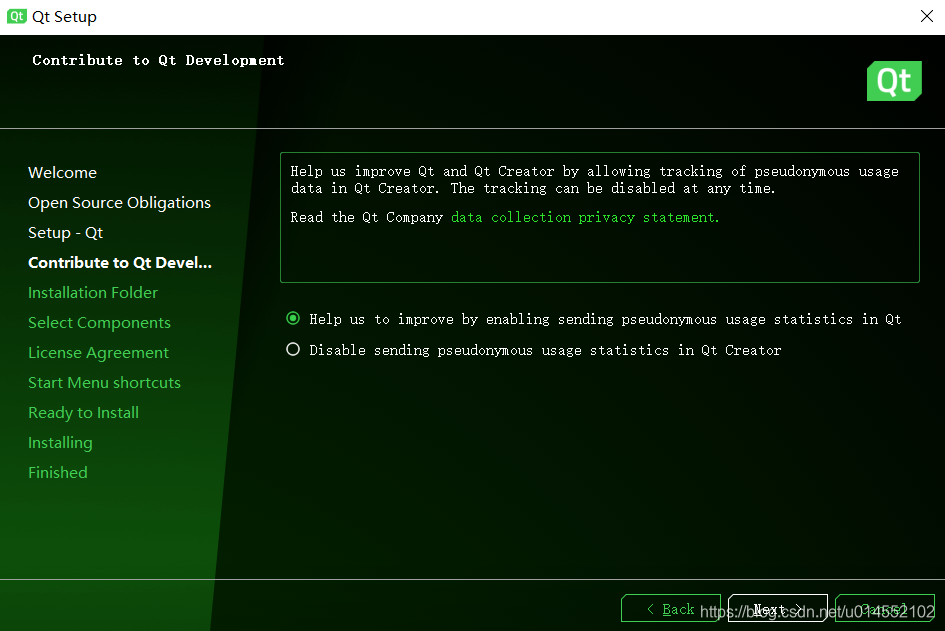Click the Welcome step in sidebar
The width and height of the screenshot is (945, 631).
pyautogui.click(x=62, y=172)
